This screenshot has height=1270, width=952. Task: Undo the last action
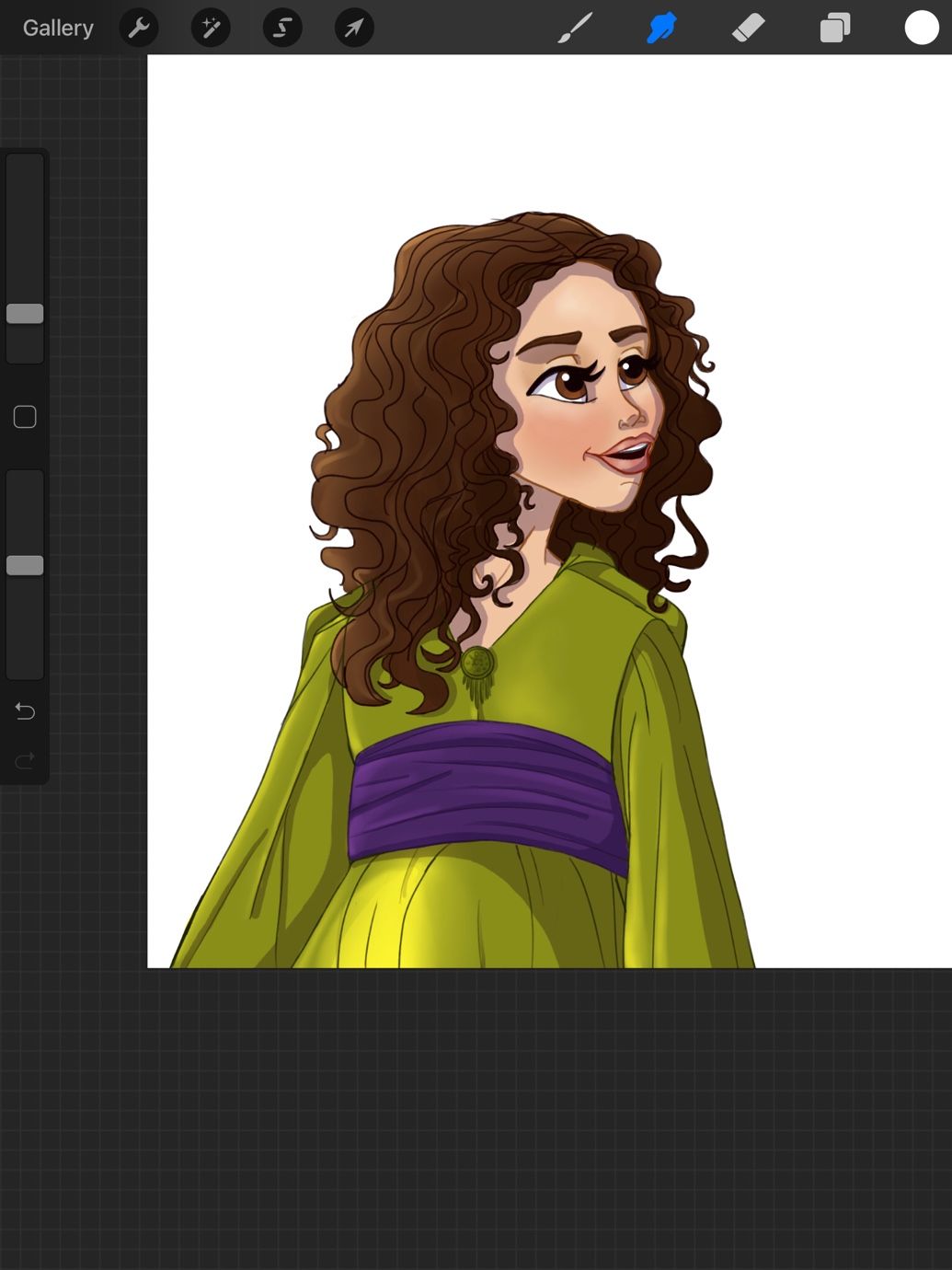(x=25, y=711)
